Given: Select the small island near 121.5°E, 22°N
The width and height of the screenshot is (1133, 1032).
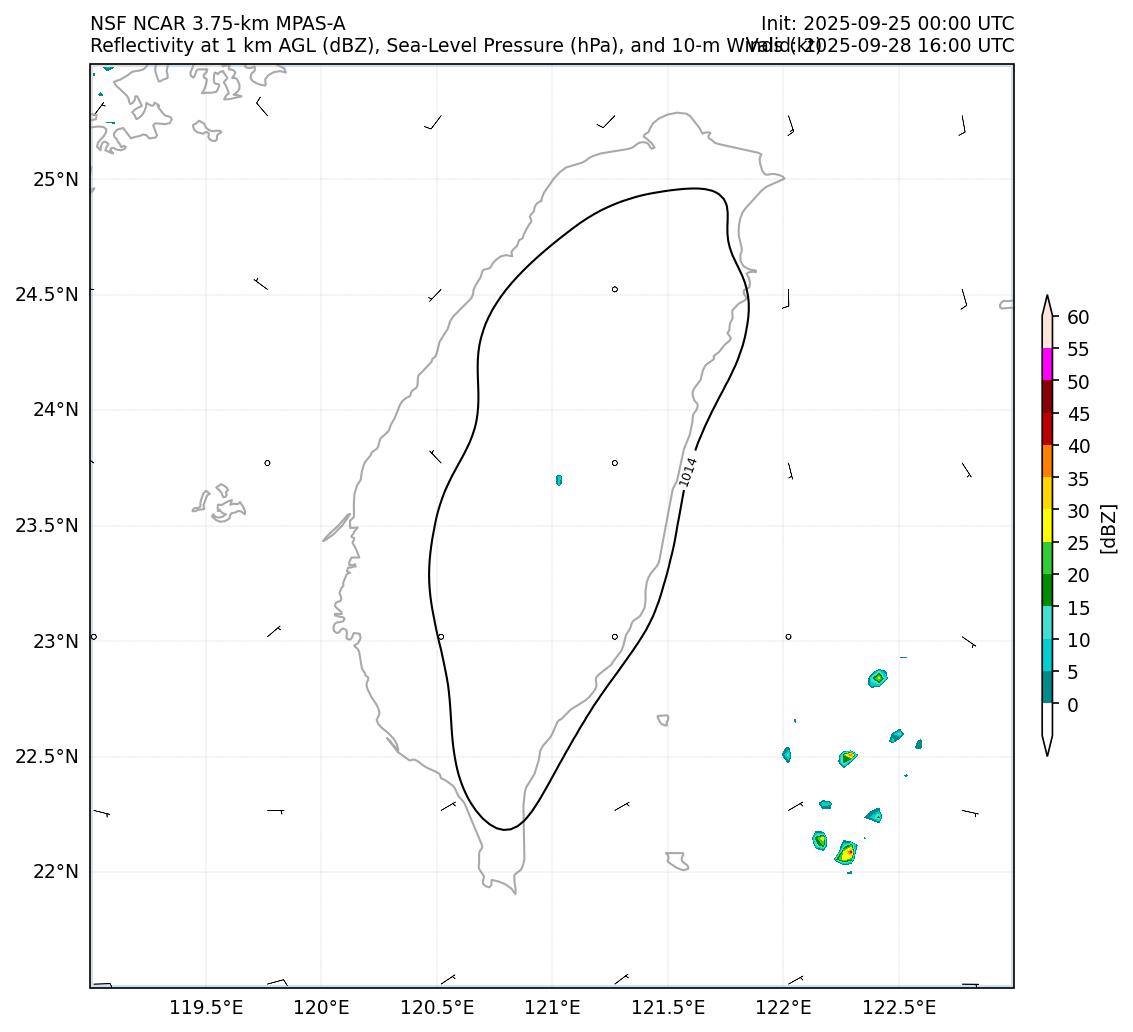Looking at the screenshot, I should pos(677,860).
